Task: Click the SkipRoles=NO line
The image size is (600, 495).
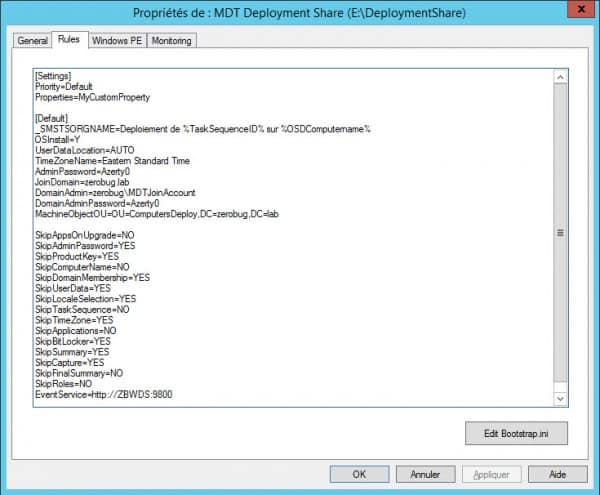Action: 64,384
